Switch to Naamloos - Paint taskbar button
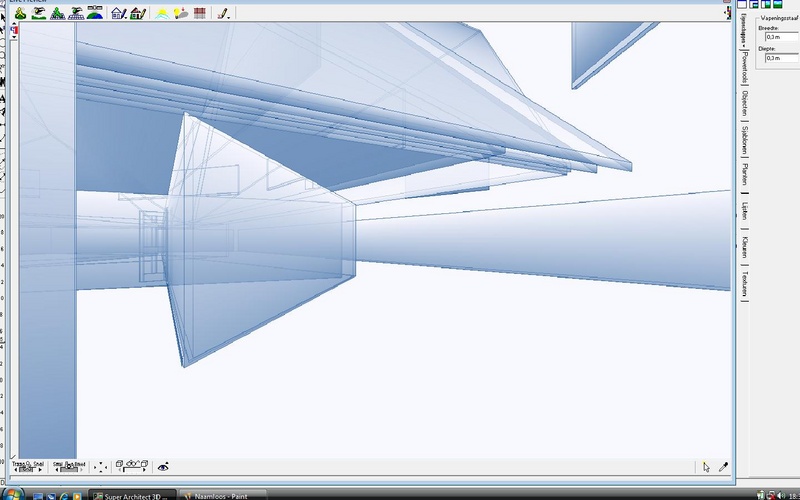The width and height of the screenshot is (800, 500). coord(223,495)
